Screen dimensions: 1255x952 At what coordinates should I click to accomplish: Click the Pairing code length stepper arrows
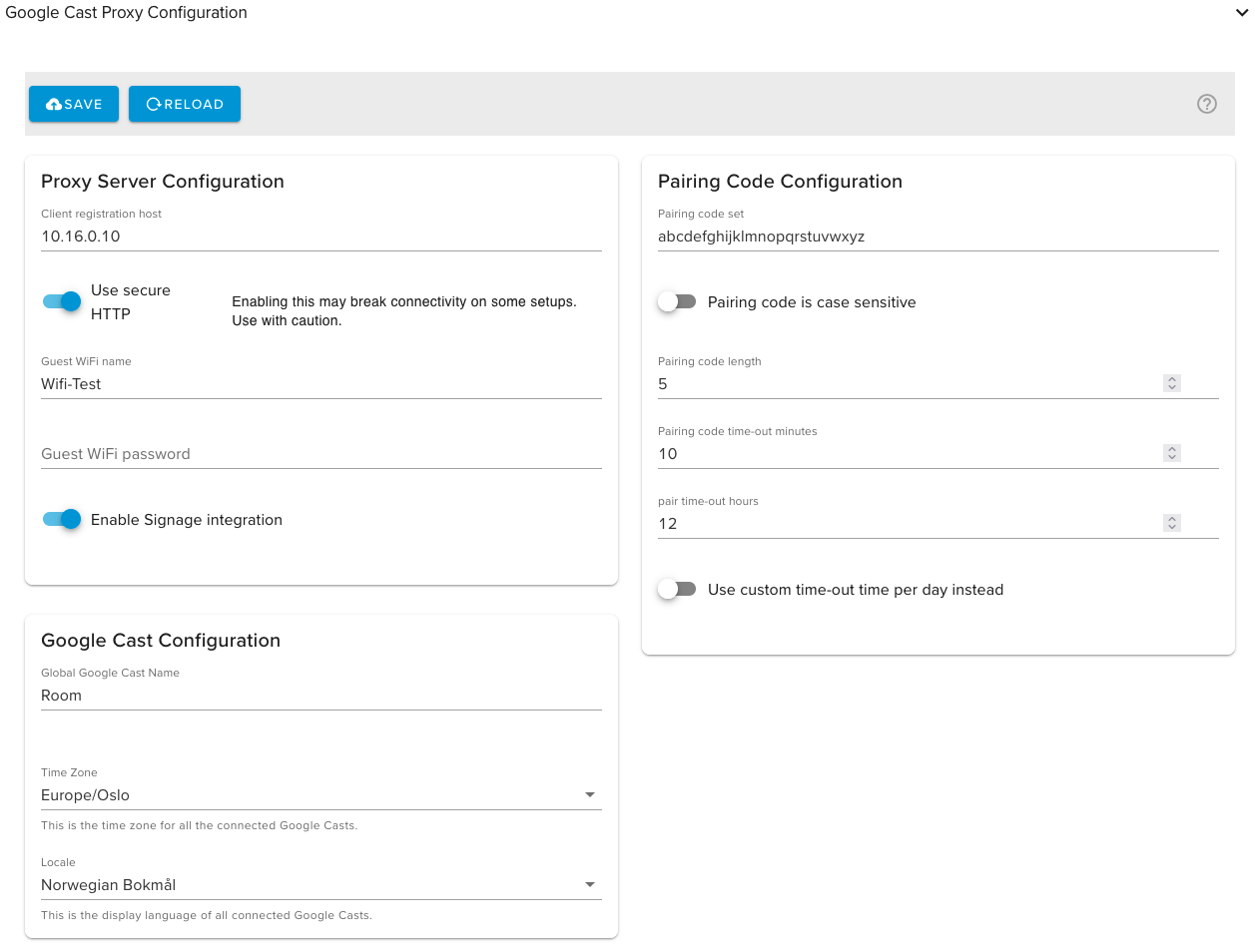pyautogui.click(x=1172, y=383)
